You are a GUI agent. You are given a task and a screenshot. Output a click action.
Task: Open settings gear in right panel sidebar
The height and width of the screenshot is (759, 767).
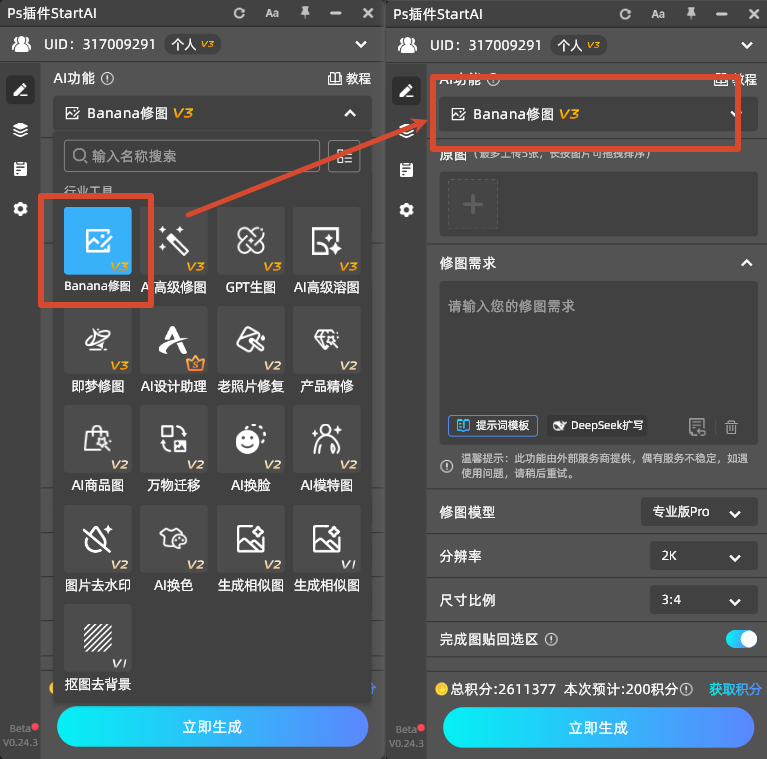point(406,210)
